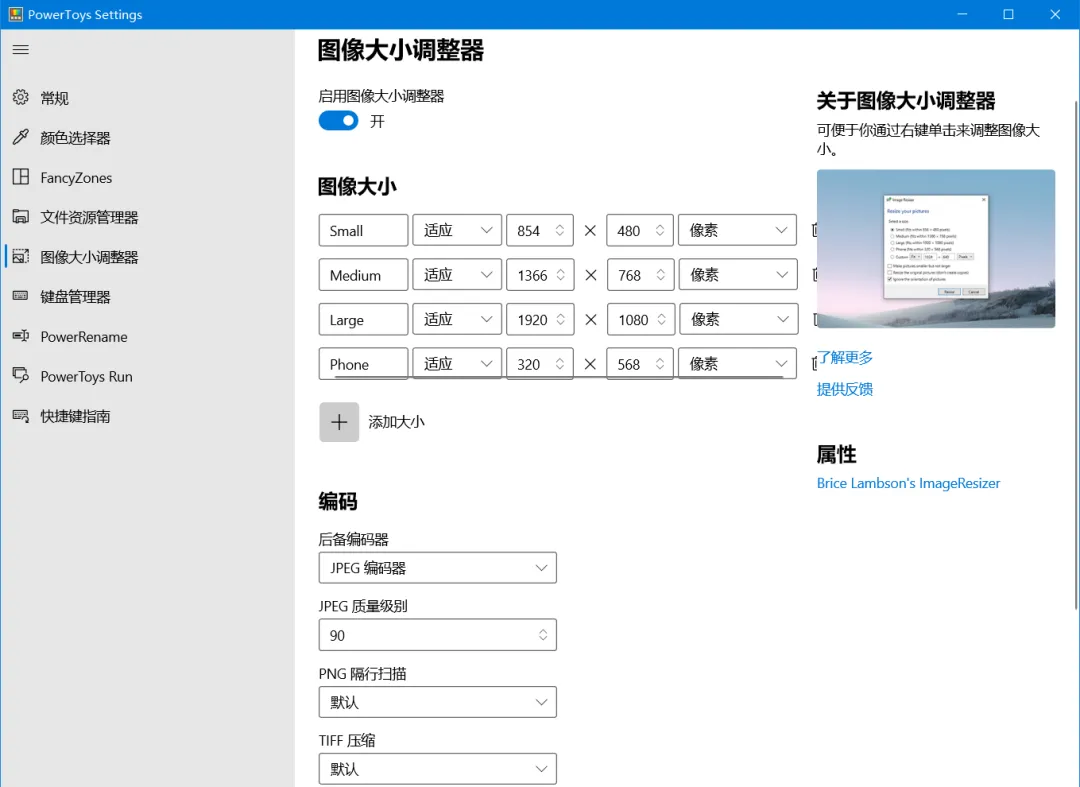Click the 快捷键指南 sidebar icon
The image size is (1080, 787).
21,416
